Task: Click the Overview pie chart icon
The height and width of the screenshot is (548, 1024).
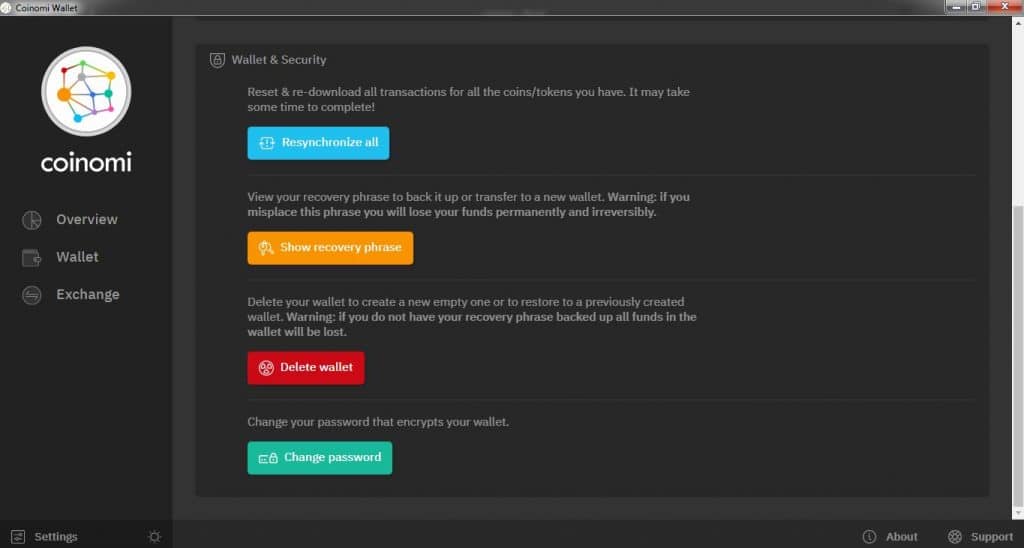Action: (31, 220)
